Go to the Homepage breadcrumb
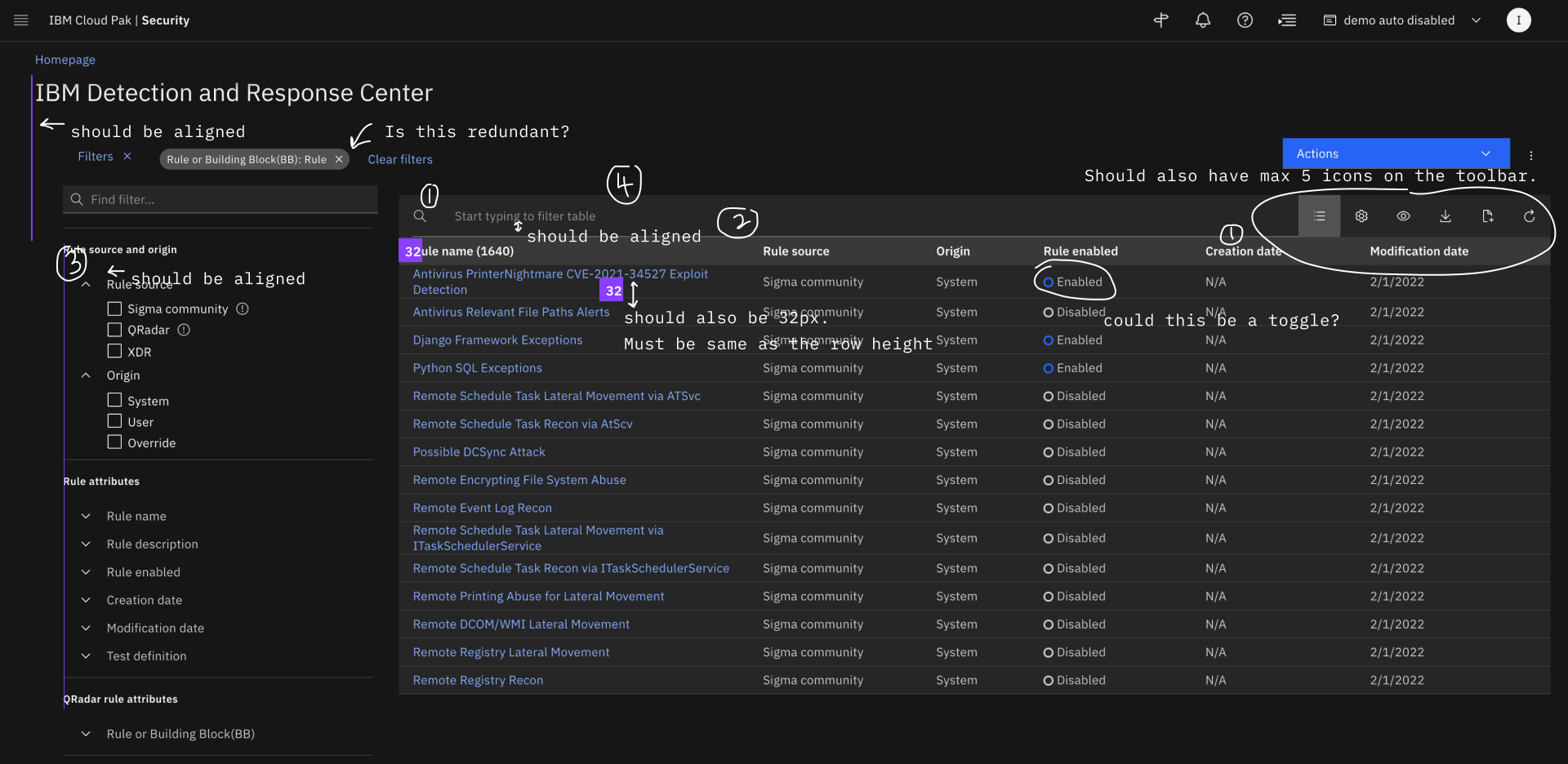 coord(65,60)
